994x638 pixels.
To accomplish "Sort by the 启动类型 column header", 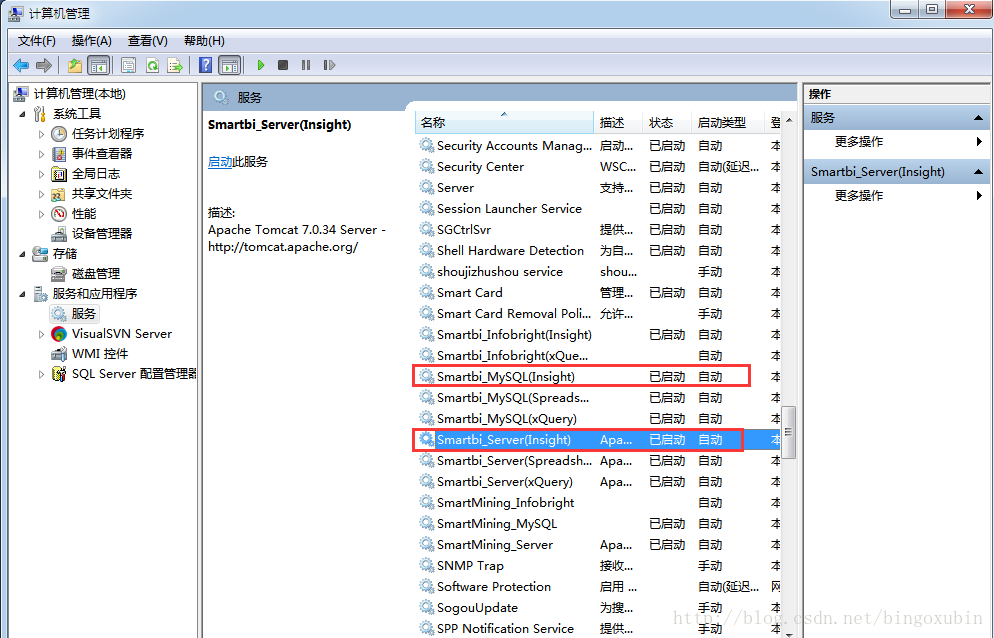I will click(x=728, y=122).
